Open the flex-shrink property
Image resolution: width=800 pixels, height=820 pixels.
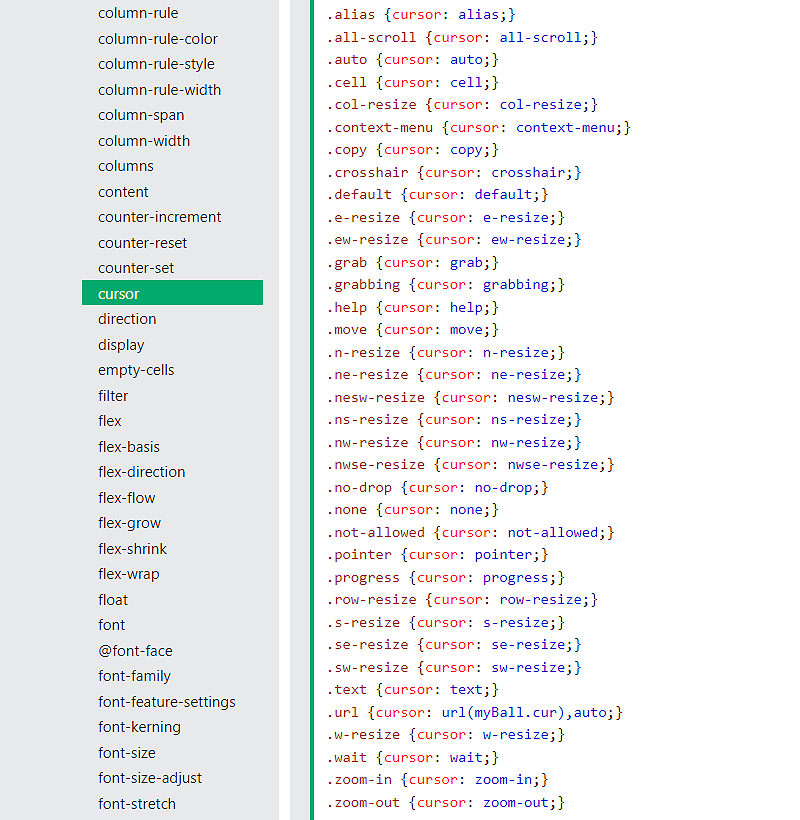coord(132,549)
